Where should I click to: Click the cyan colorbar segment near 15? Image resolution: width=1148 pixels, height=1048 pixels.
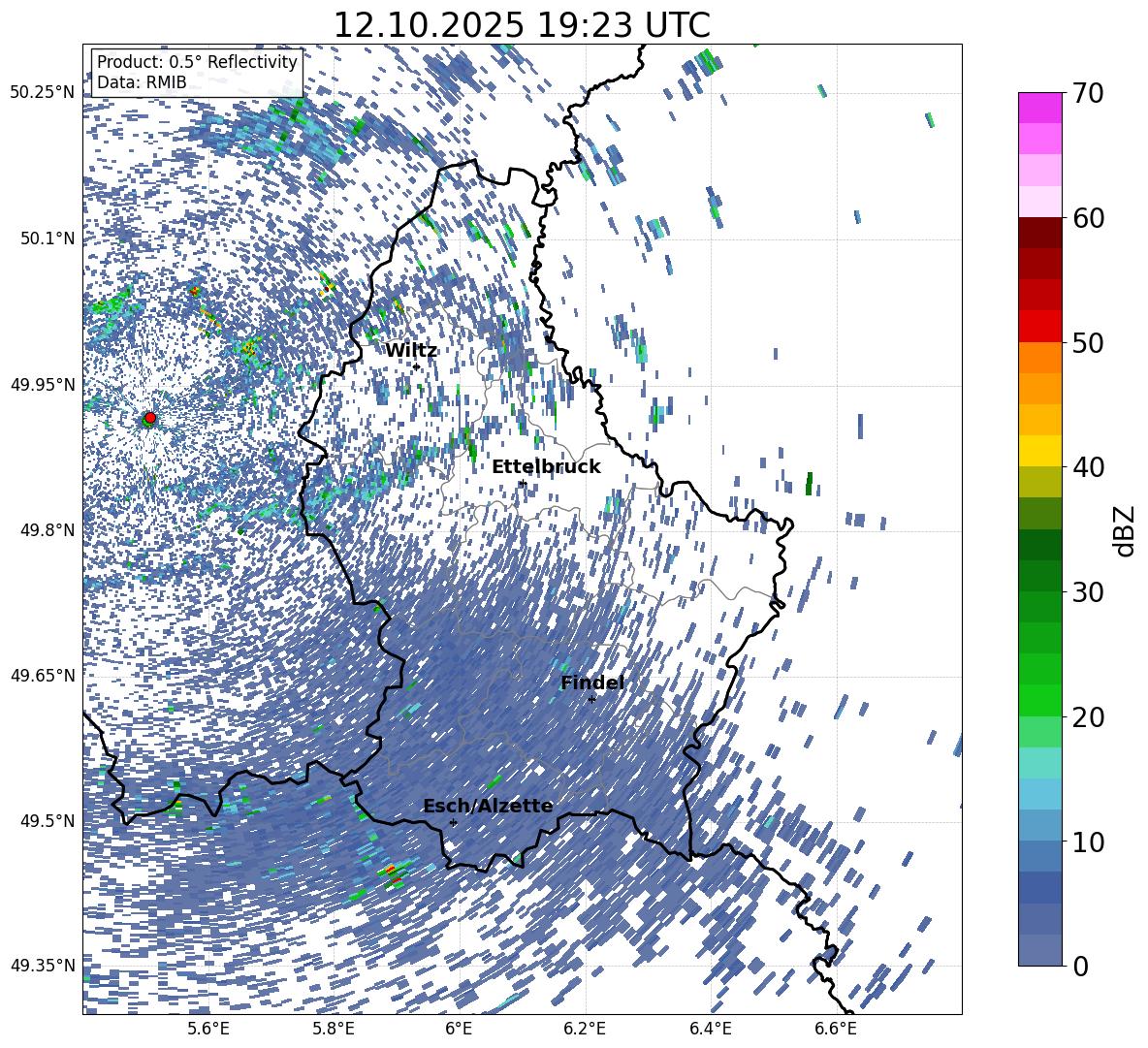point(1039,763)
